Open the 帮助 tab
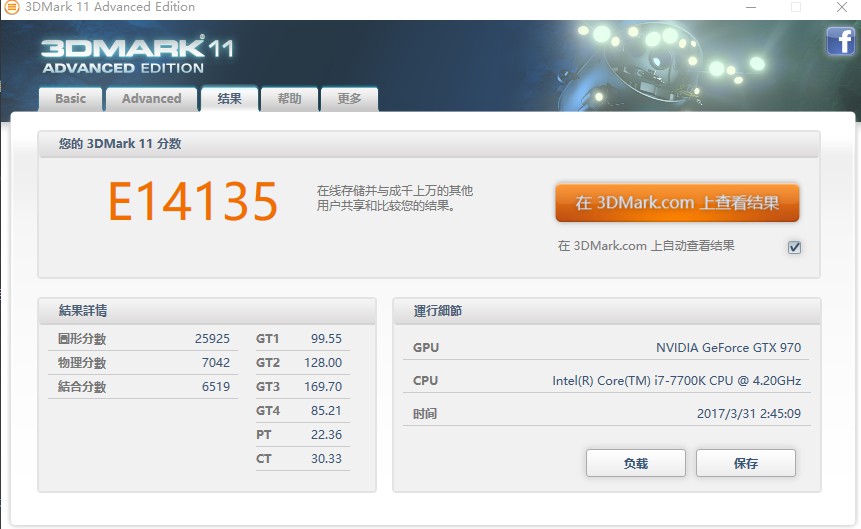 click(x=289, y=99)
